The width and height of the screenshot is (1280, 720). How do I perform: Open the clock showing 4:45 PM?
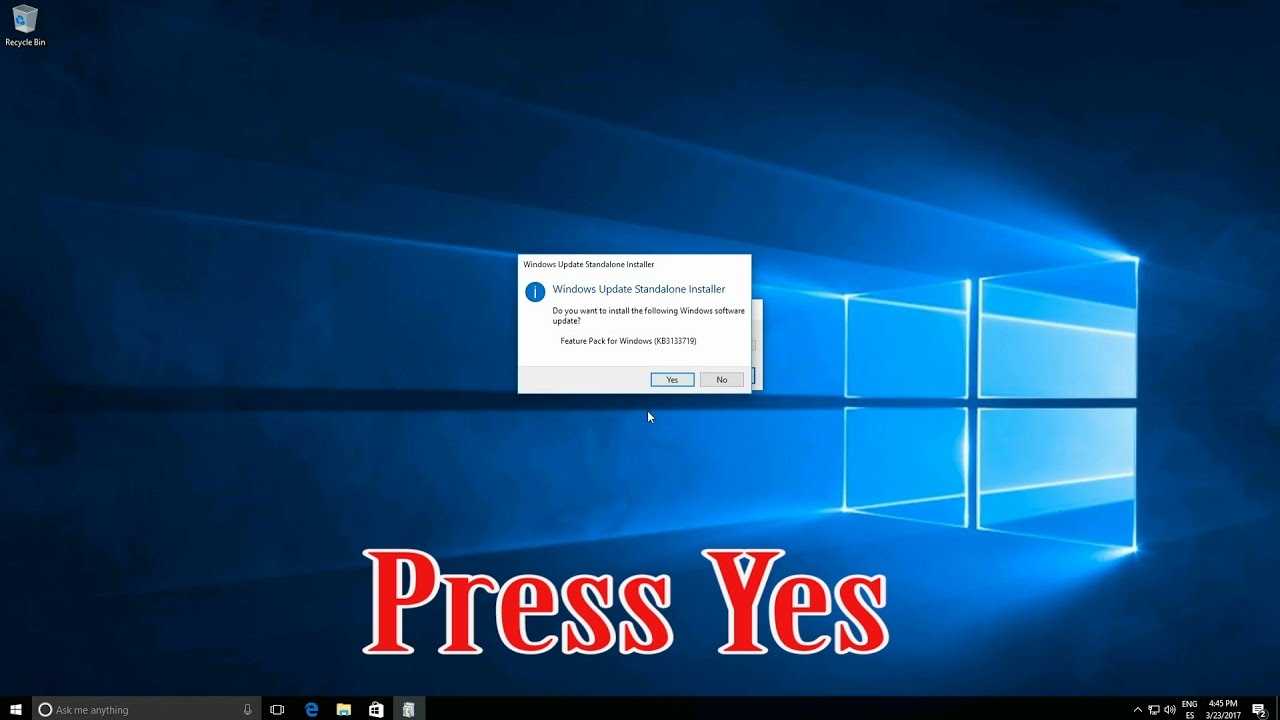point(1223,709)
